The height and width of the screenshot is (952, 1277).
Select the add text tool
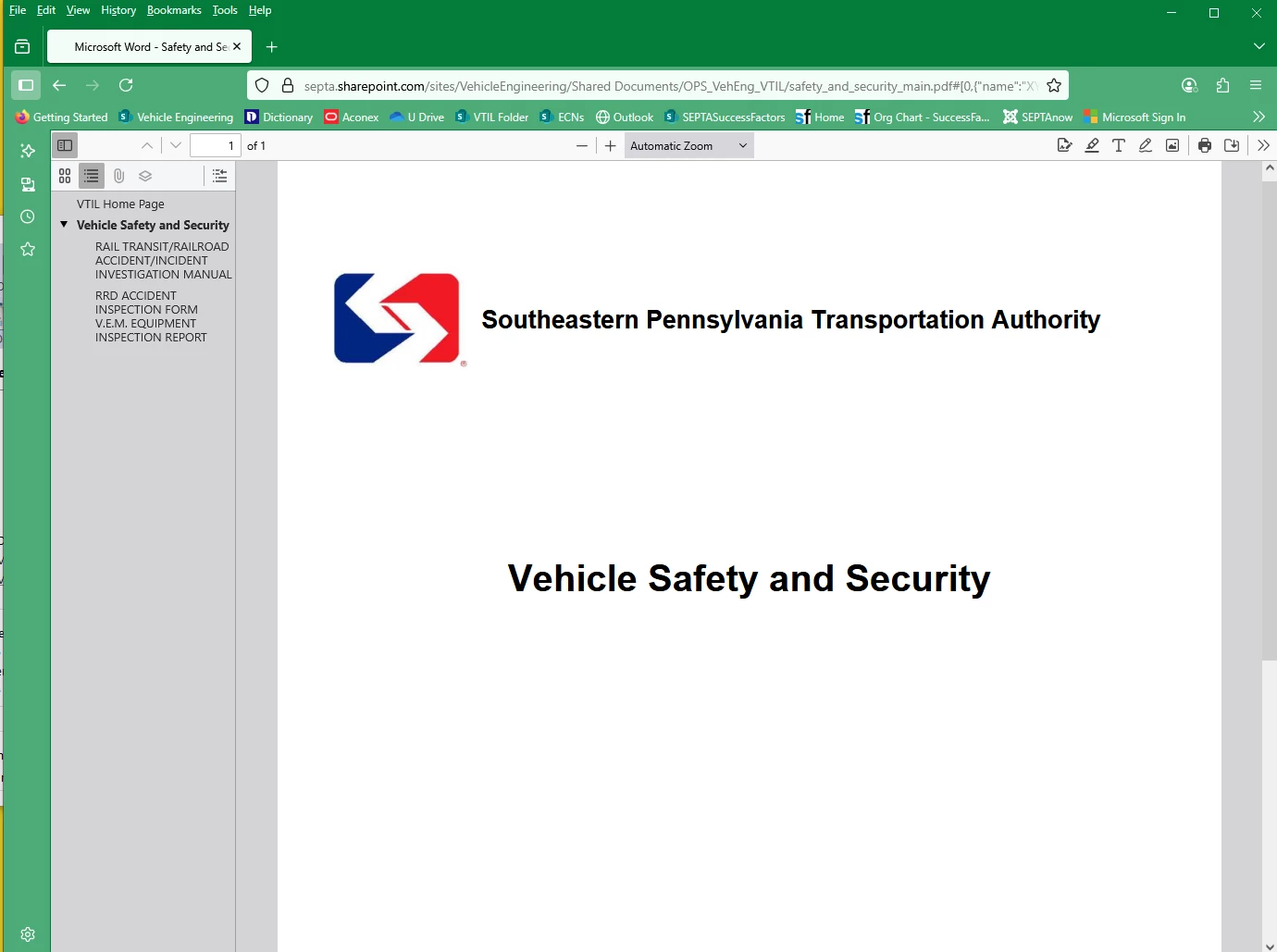pos(1119,145)
